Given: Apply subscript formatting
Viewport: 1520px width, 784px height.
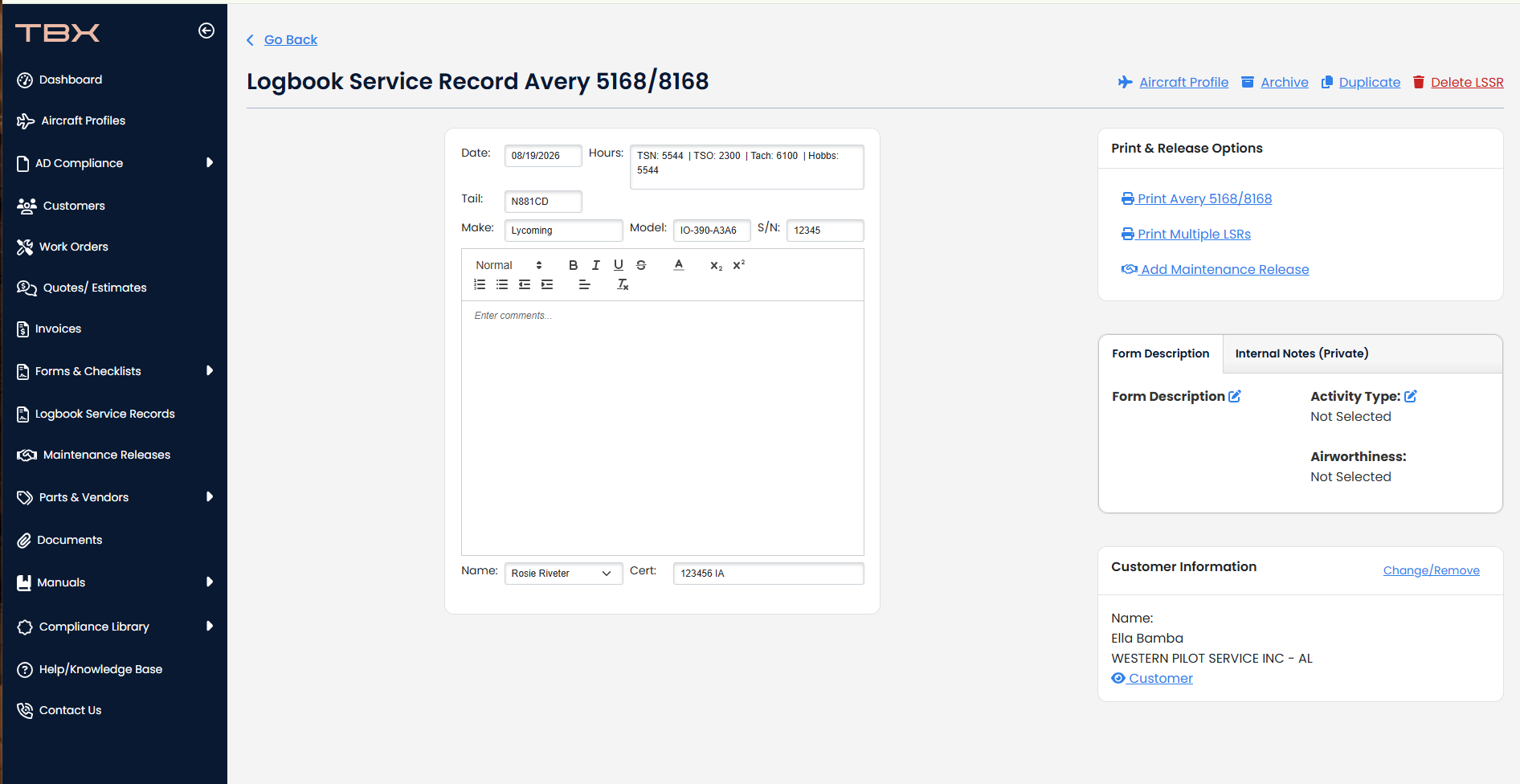Looking at the screenshot, I should [x=716, y=265].
